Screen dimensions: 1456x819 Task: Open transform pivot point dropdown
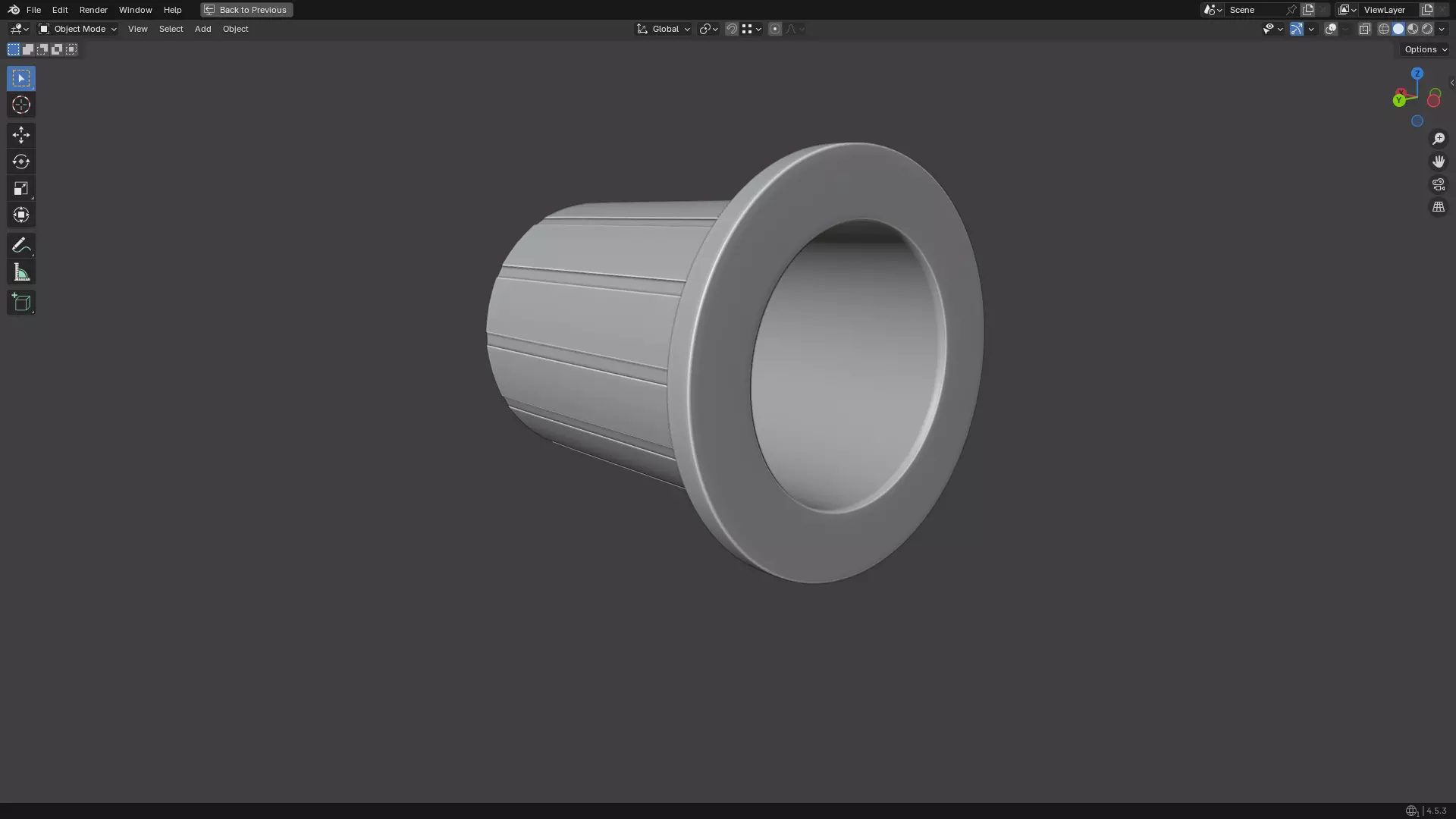click(708, 29)
